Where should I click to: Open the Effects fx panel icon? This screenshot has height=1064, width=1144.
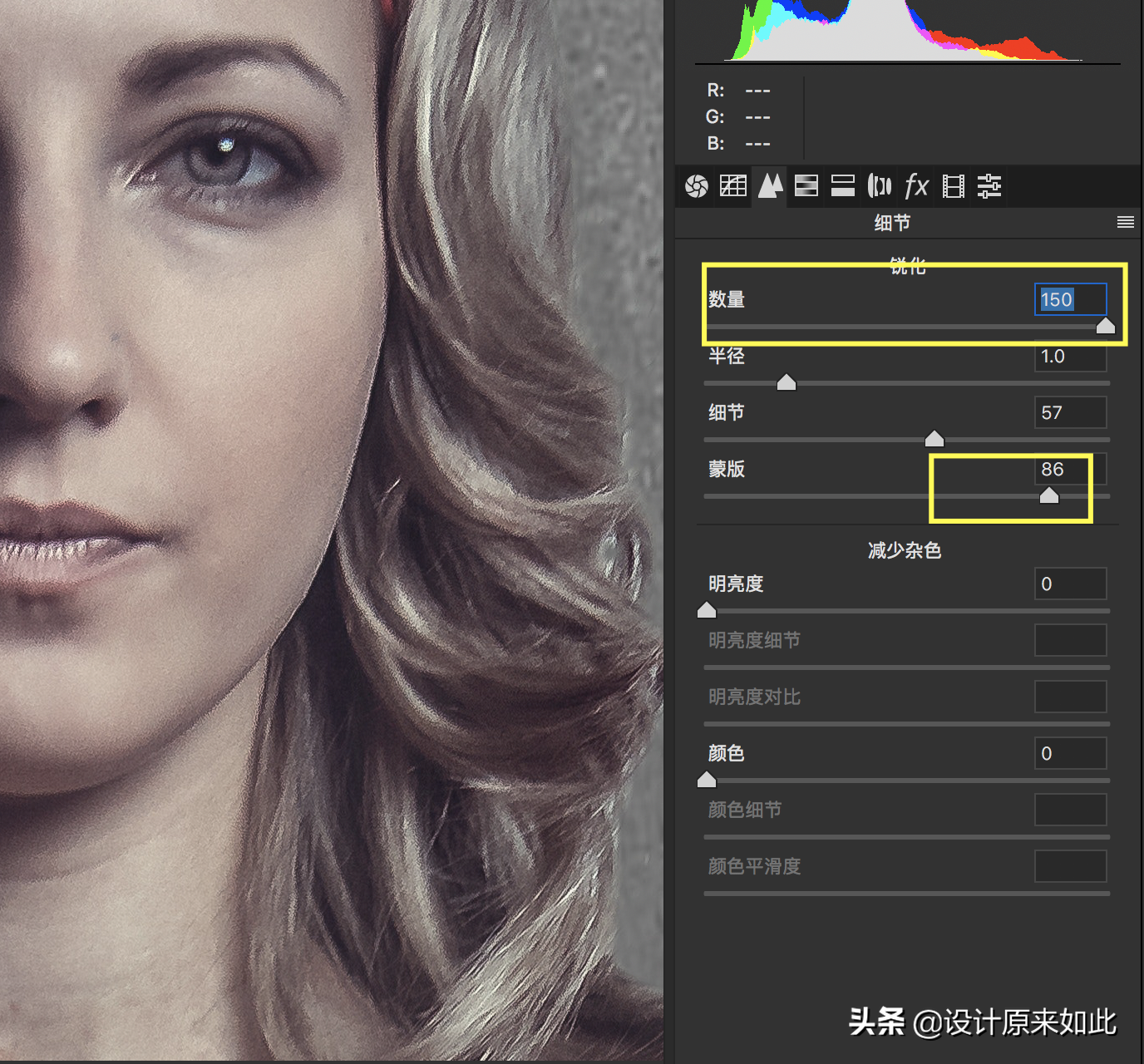916,185
